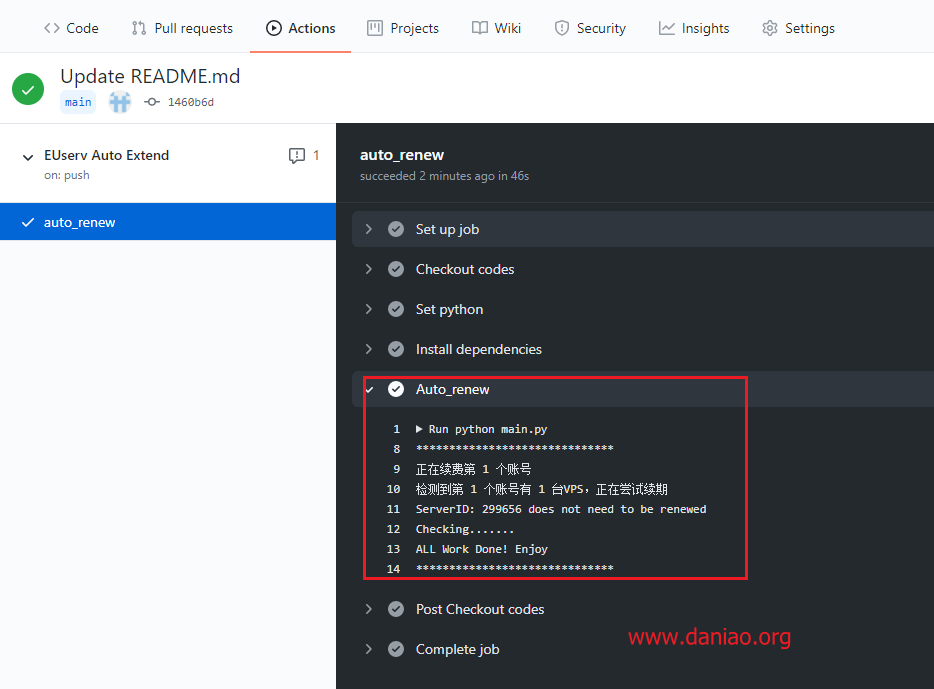Click the Security shield icon
934x689 pixels.
(562, 28)
